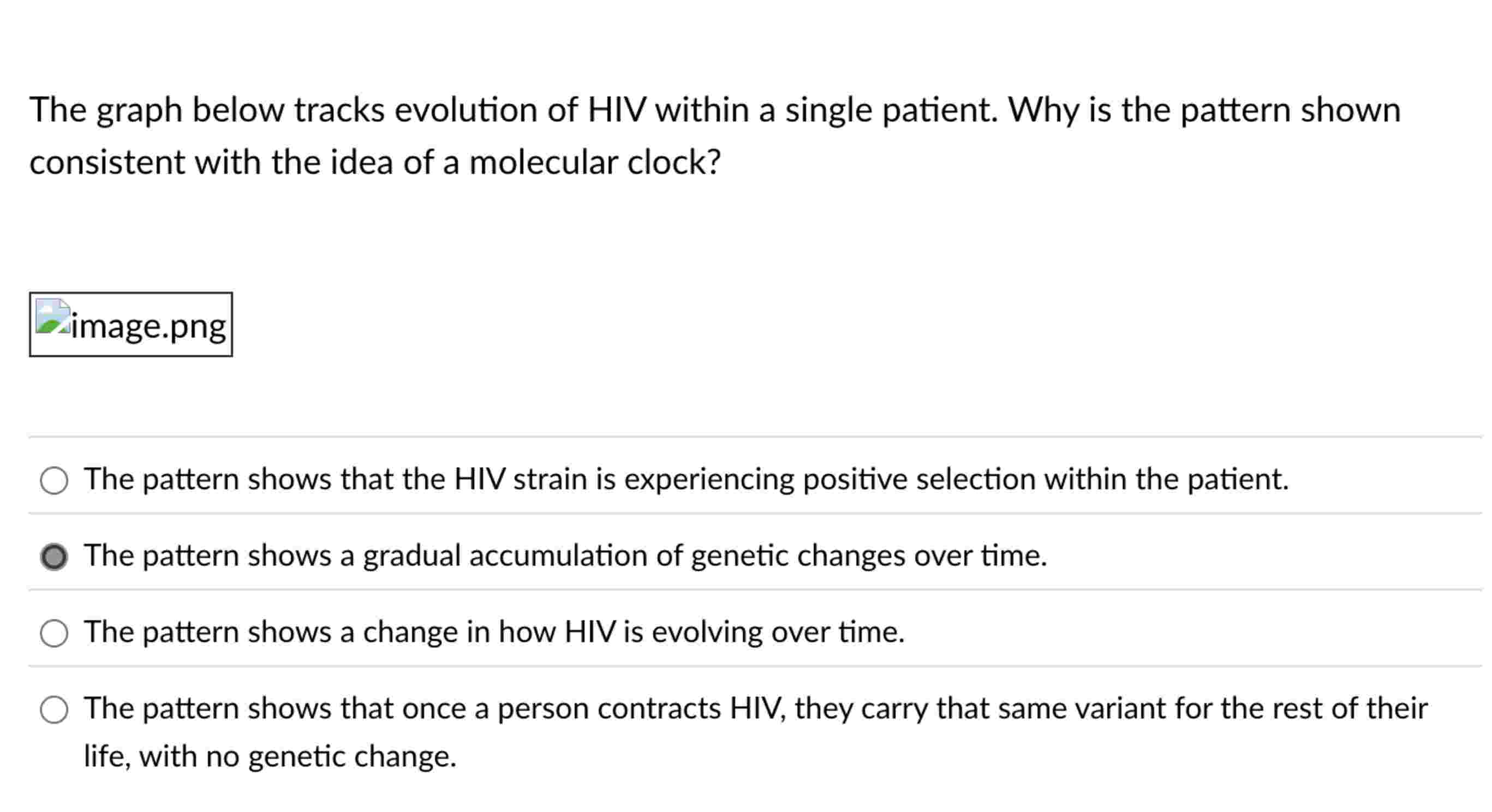Select the positive selection radio button
Image resolution: width=1492 pixels, height=812 pixels.
point(54,480)
